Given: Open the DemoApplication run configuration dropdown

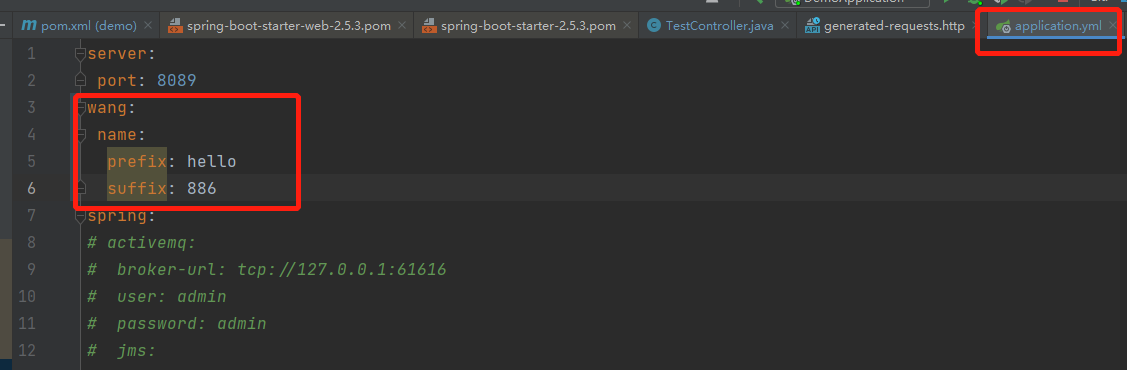Looking at the screenshot, I should point(852,2).
